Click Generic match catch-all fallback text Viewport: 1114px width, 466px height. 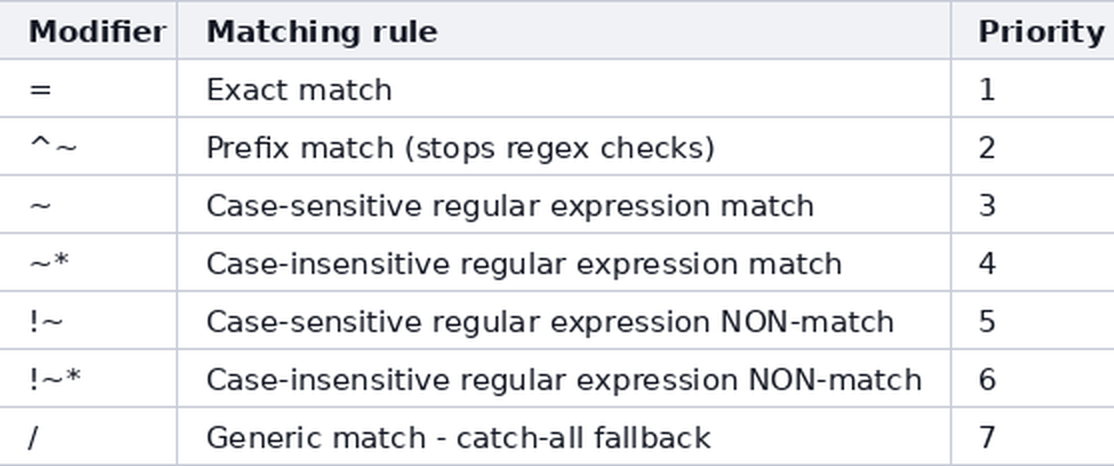tap(458, 438)
